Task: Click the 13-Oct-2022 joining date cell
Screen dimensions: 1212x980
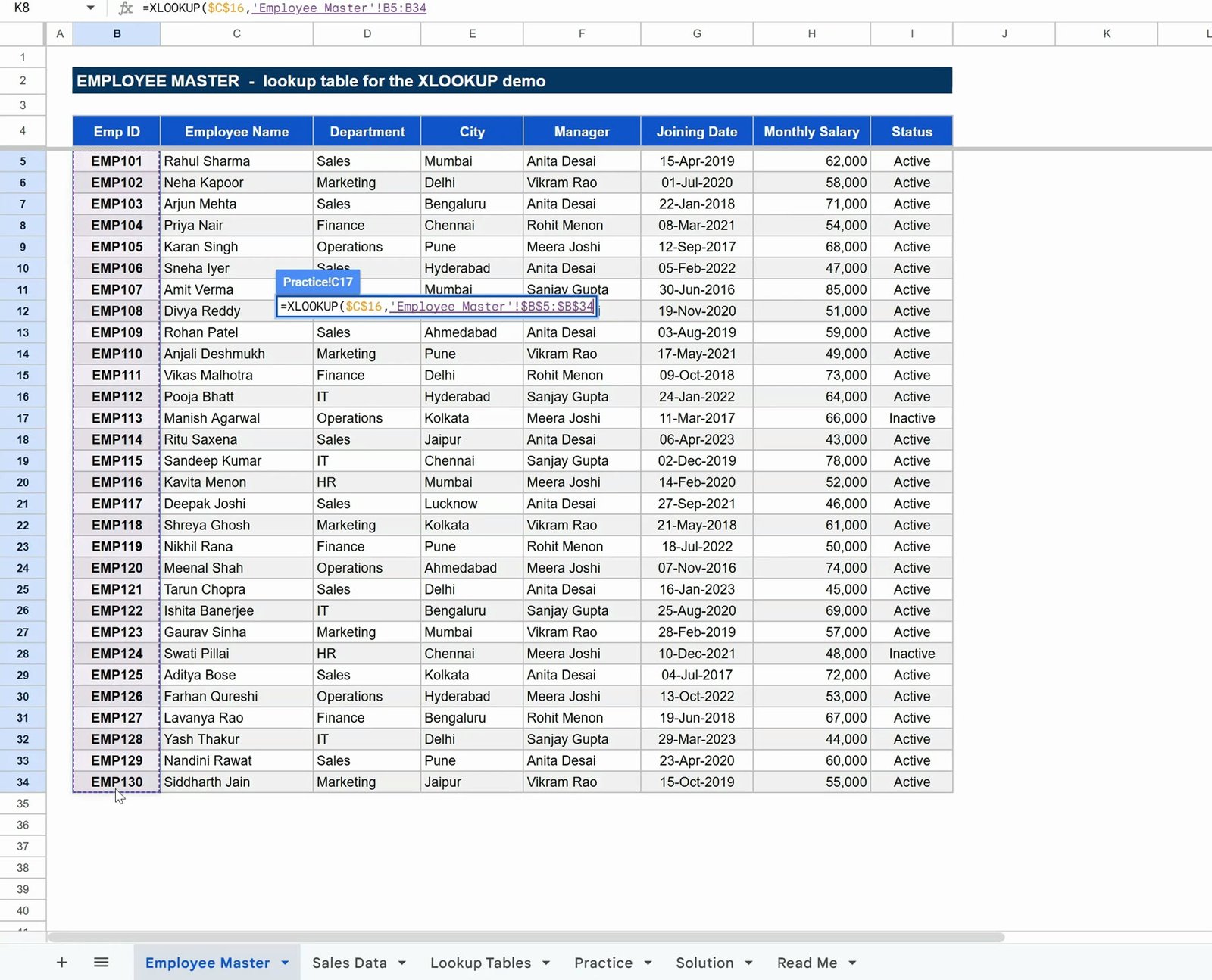Action: (x=697, y=697)
